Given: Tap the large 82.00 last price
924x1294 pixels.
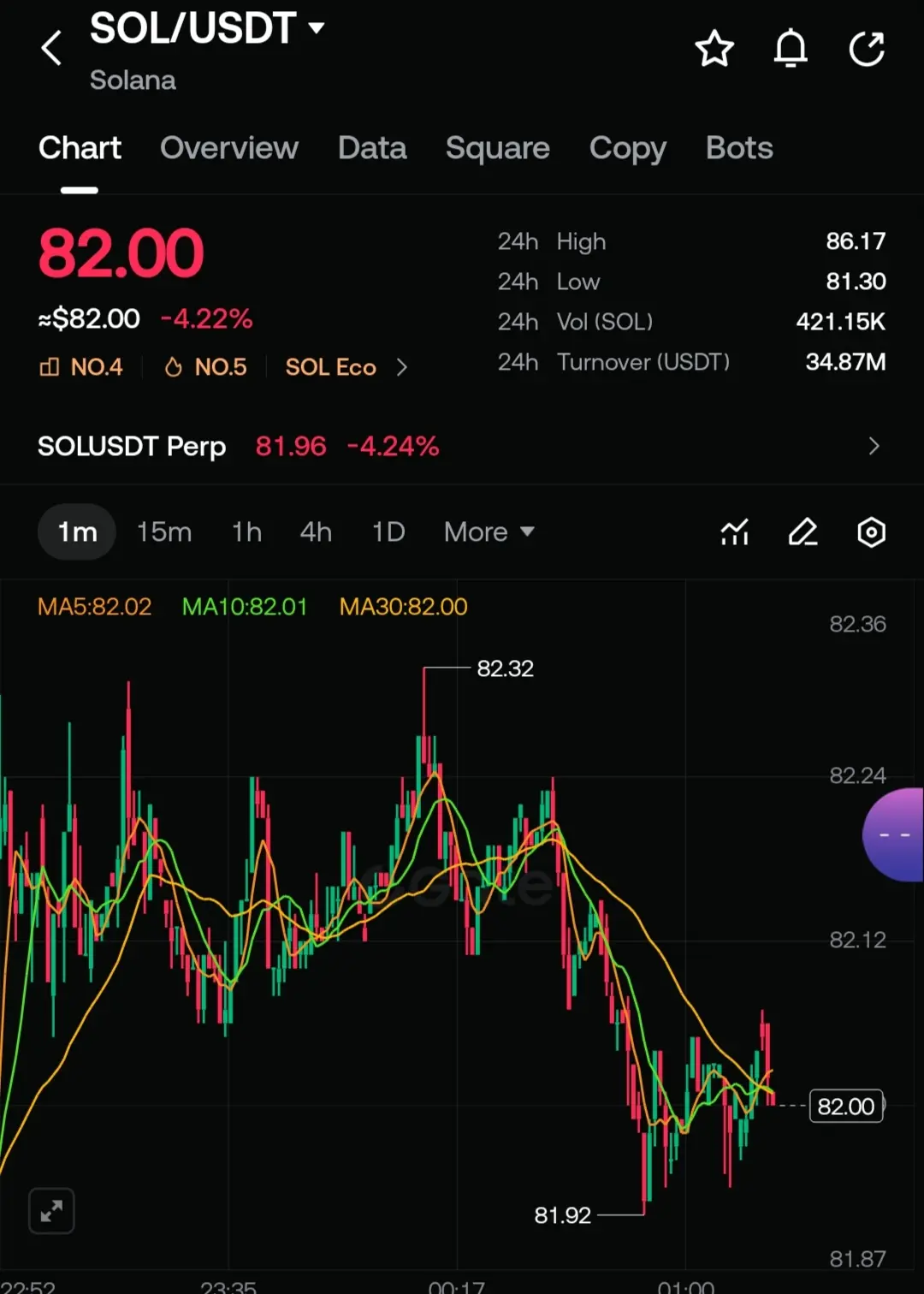Looking at the screenshot, I should [121, 254].
